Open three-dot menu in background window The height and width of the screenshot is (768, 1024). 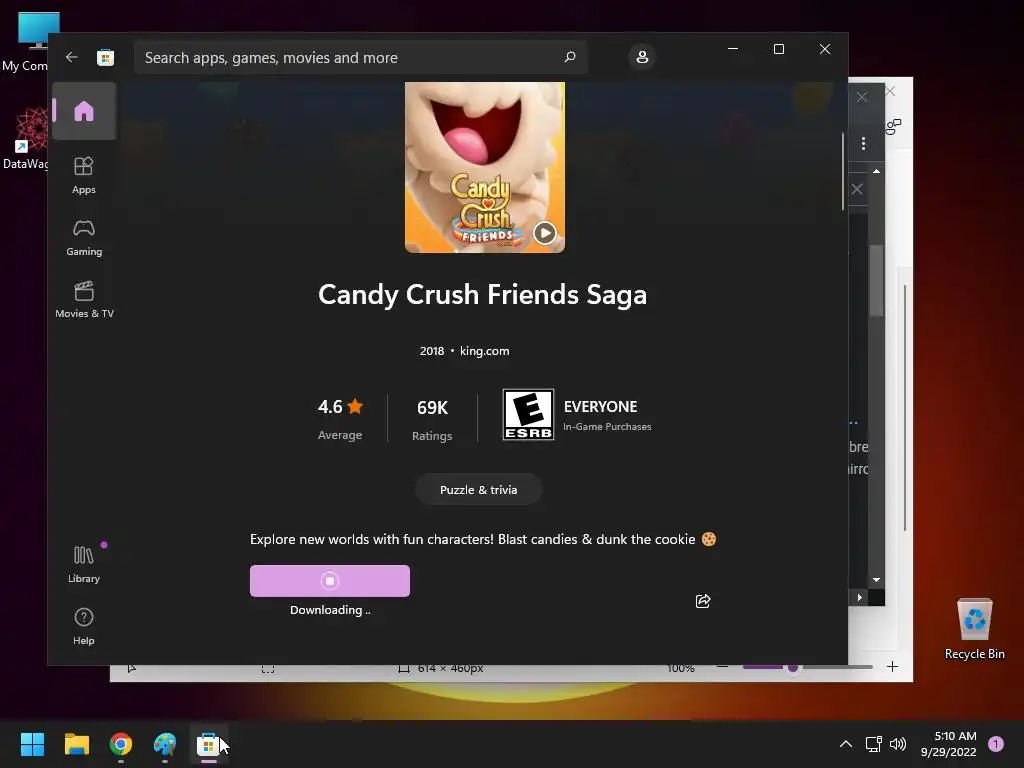click(x=863, y=144)
